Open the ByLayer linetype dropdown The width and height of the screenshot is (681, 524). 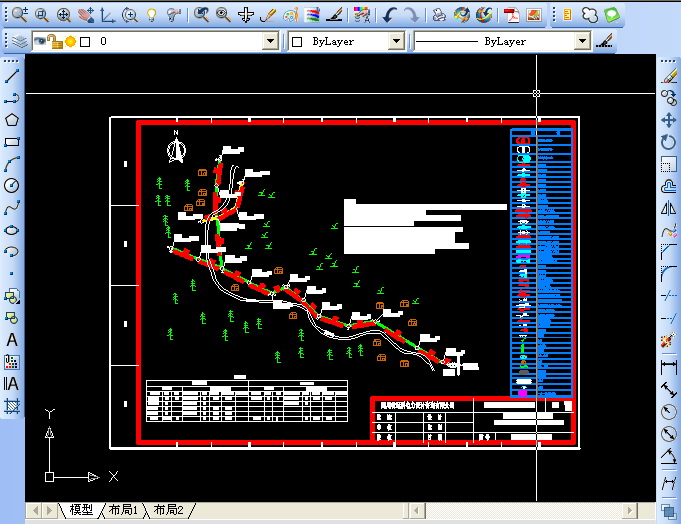[582, 42]
